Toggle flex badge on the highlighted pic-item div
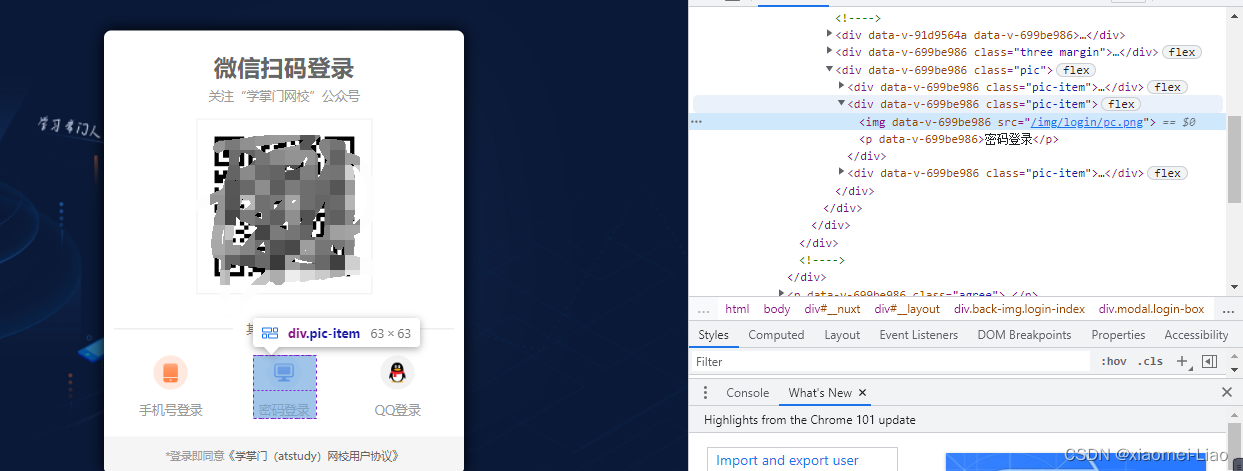The width and height of the screenshot is (1243, 471). 1121,104
